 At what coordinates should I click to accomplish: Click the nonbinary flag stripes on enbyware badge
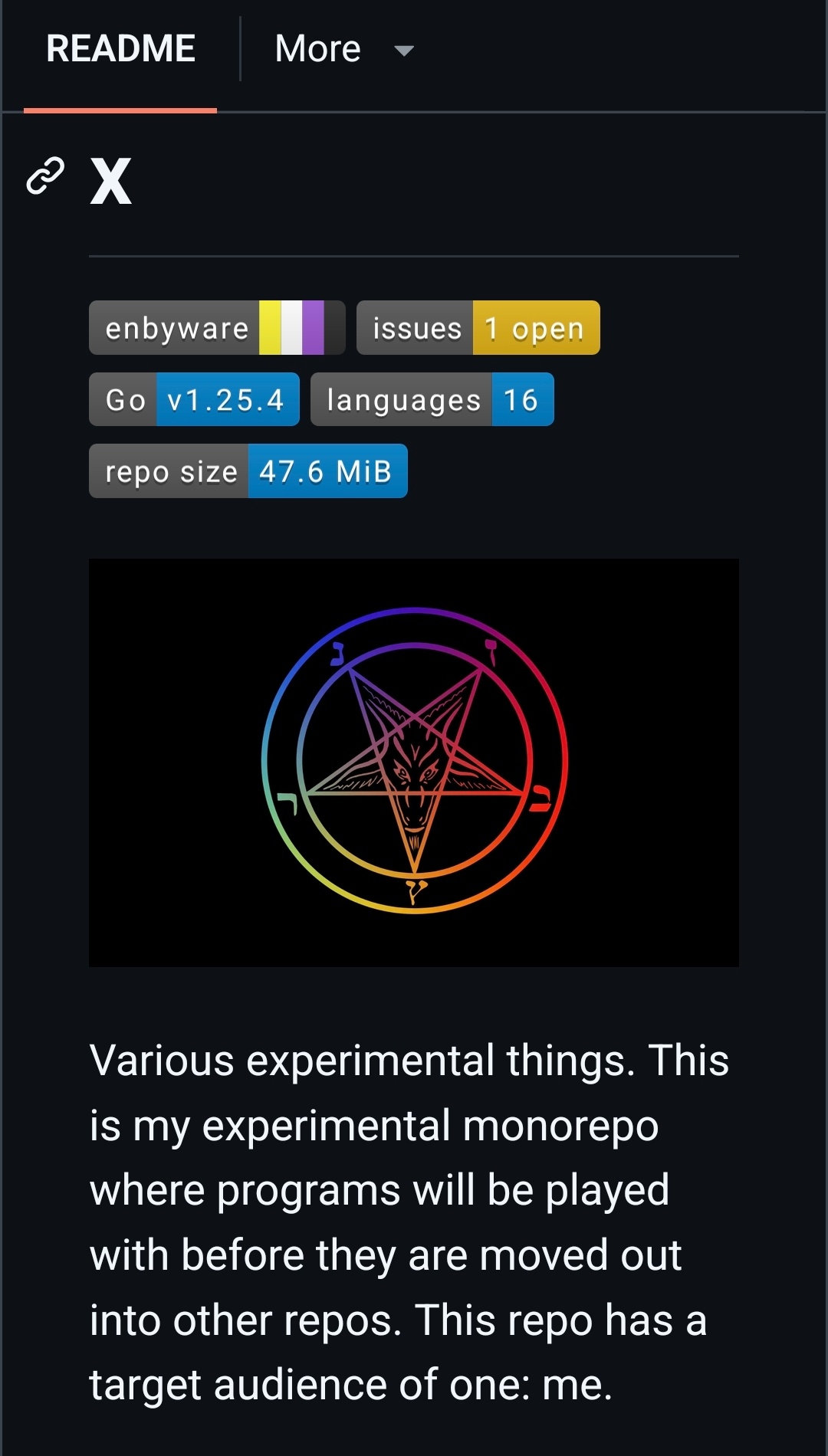pyautogui.click(x=292, y=328)
